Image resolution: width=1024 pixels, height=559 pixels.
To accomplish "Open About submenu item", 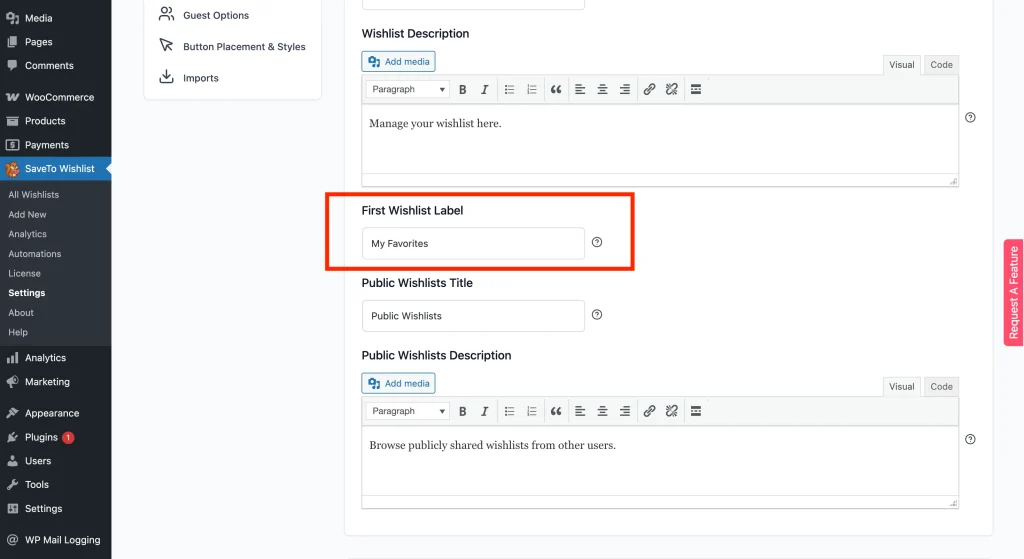I will pyautogui.click(x=21, y=313).
